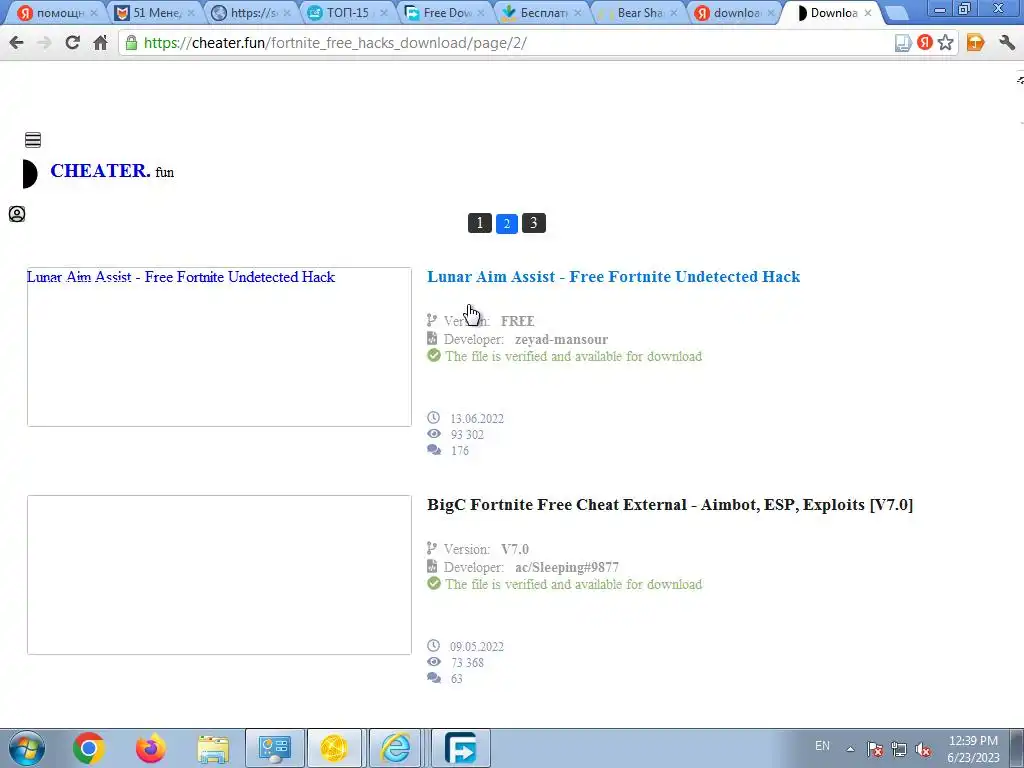1024x768 pixels.
Task: Click the date '13.06.2022'
Action: pos(477,419)
